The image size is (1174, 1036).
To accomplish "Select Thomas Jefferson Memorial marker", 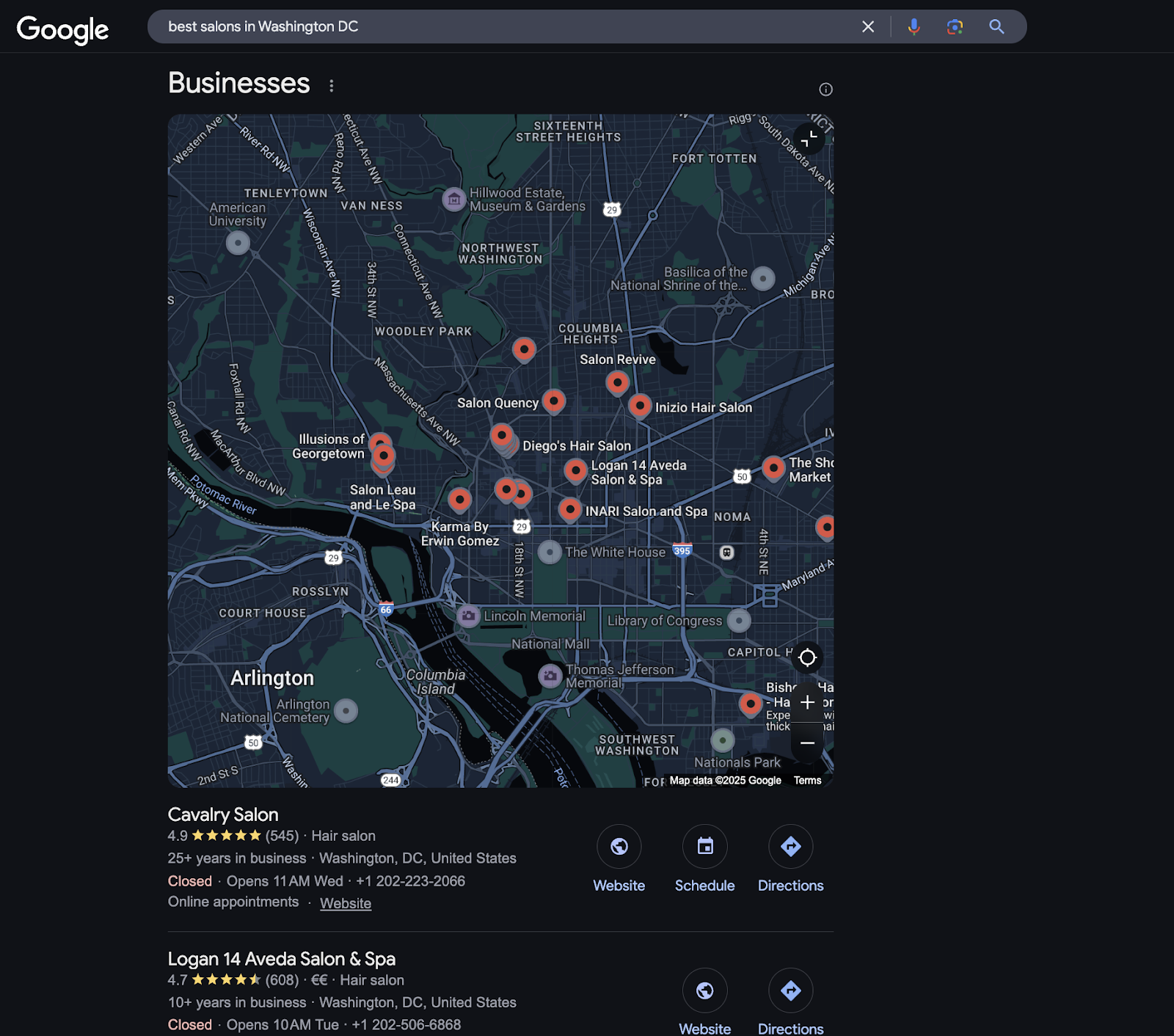I will 550,676.
